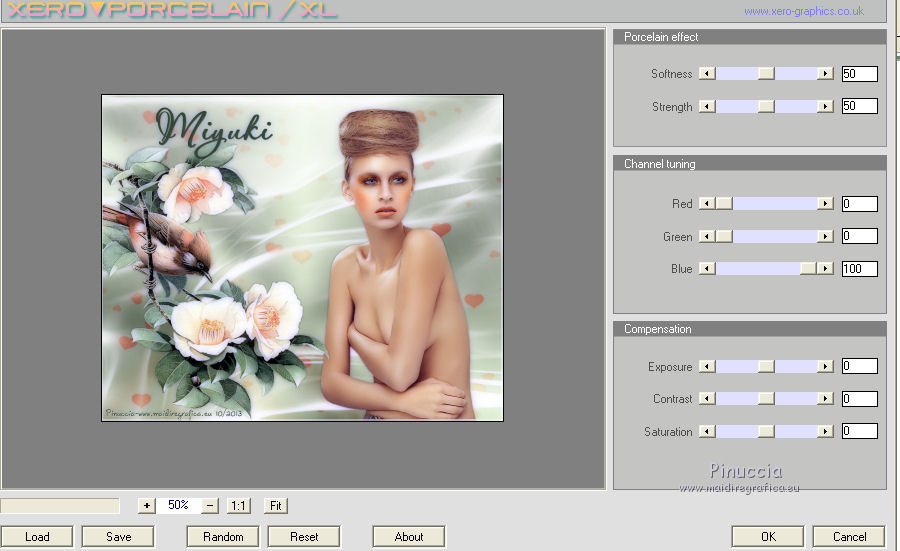
Task: Click right arrow of Strength slider
Action: [x=825, y=107]
